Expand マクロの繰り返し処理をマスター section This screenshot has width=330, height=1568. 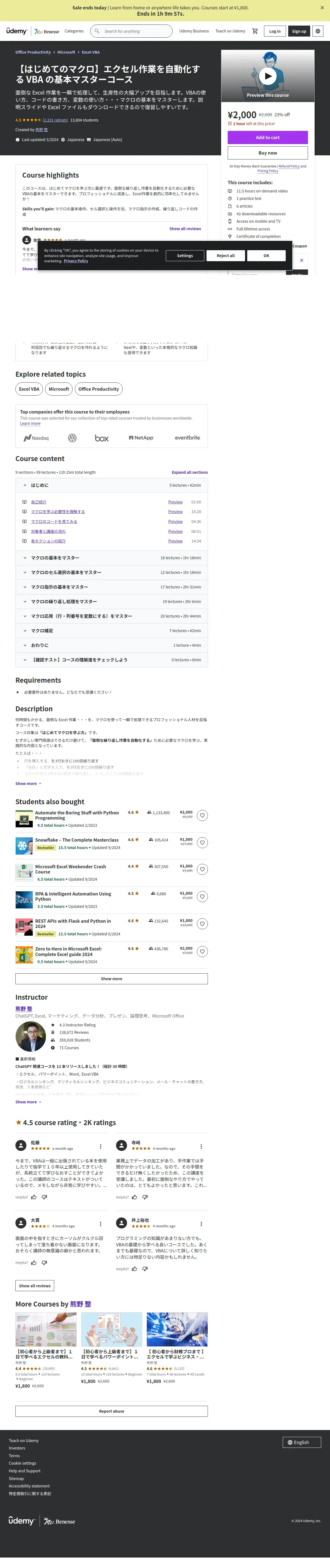(111, 601)
